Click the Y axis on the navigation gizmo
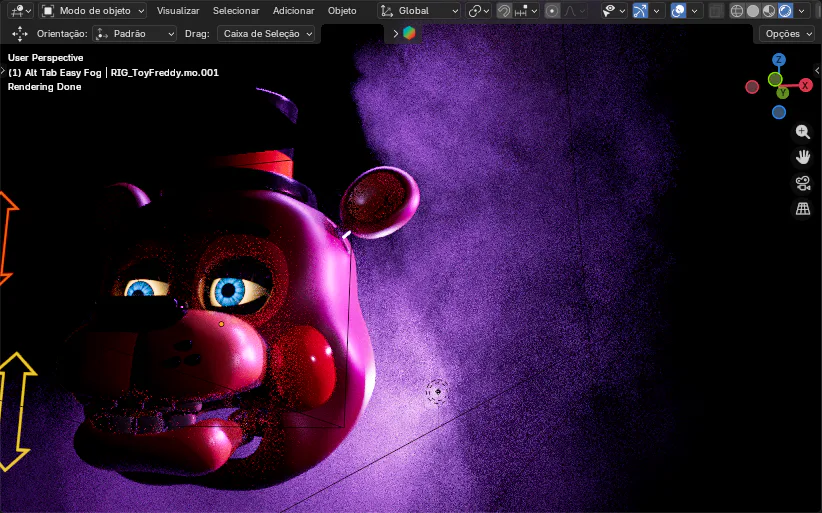Image resolution: width=822 pixels, height=513 pixels. [783, 93]
